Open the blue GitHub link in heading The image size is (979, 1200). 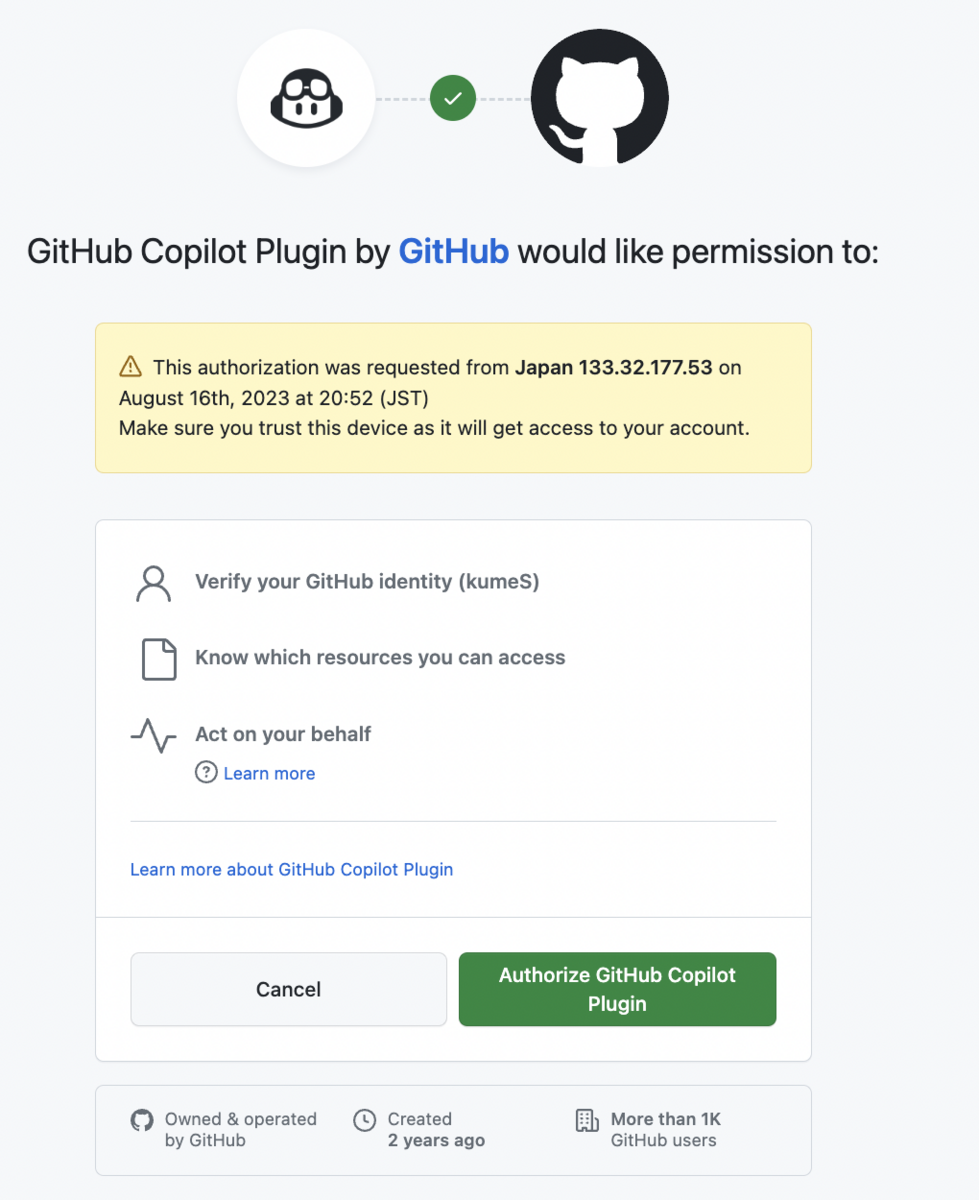coord(454,252)
